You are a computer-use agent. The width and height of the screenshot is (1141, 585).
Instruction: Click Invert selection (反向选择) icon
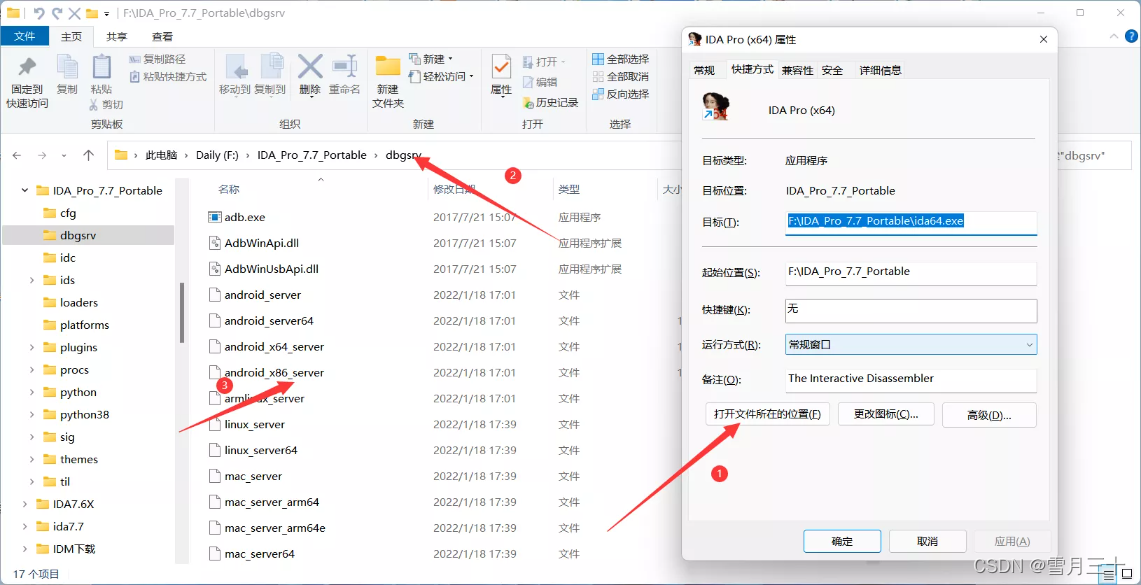pos(598,94)
